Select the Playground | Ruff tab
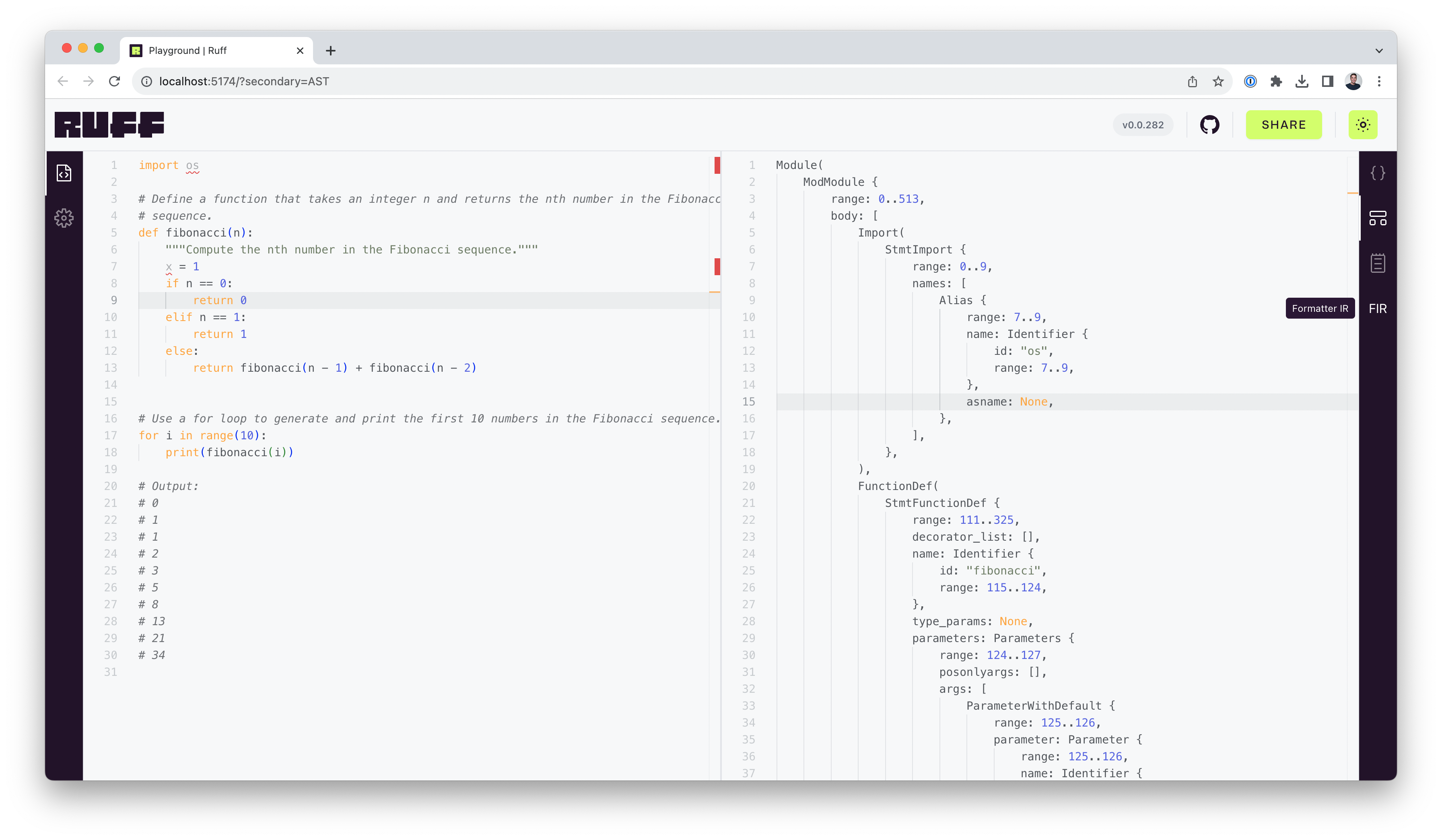This screenshot has height=840, width=1442. pos(216,50)
